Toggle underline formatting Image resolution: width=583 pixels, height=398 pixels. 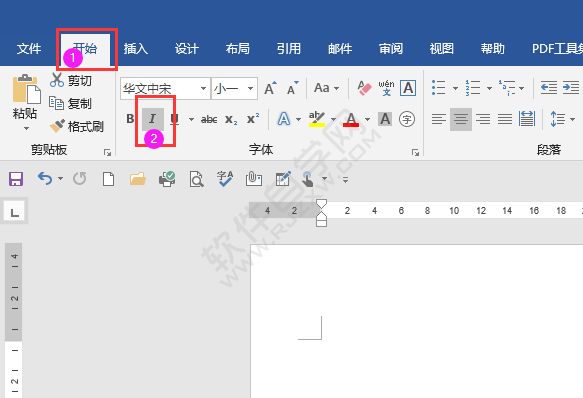[174, 119]
